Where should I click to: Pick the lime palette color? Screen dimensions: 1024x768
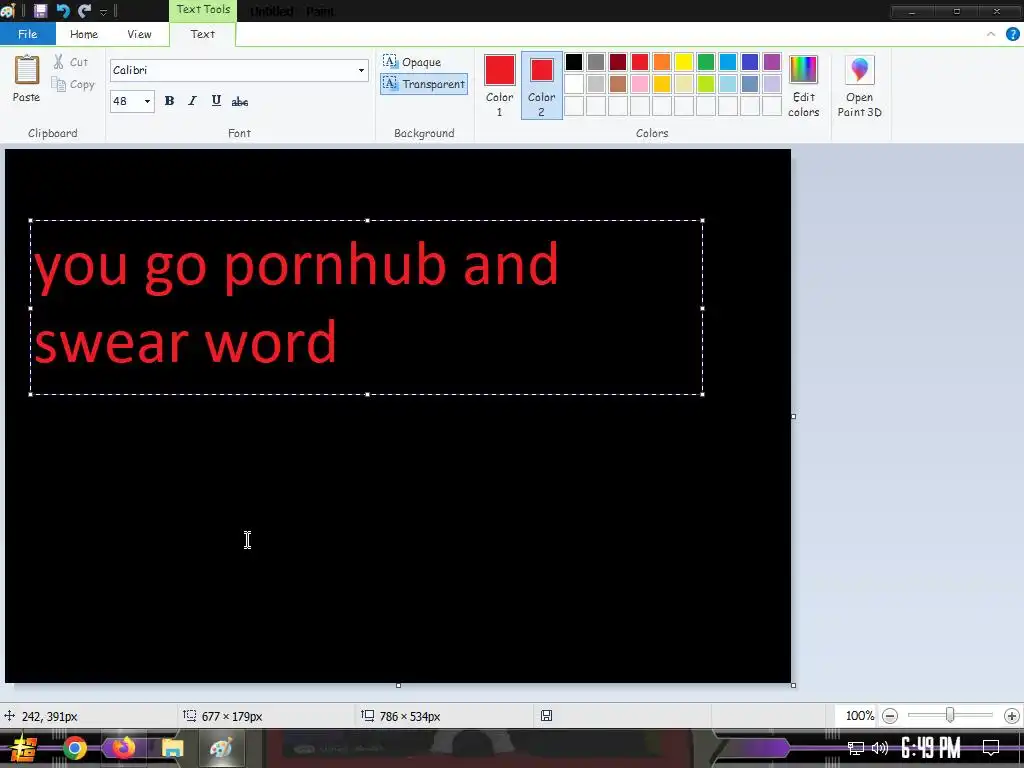[706, 84]
